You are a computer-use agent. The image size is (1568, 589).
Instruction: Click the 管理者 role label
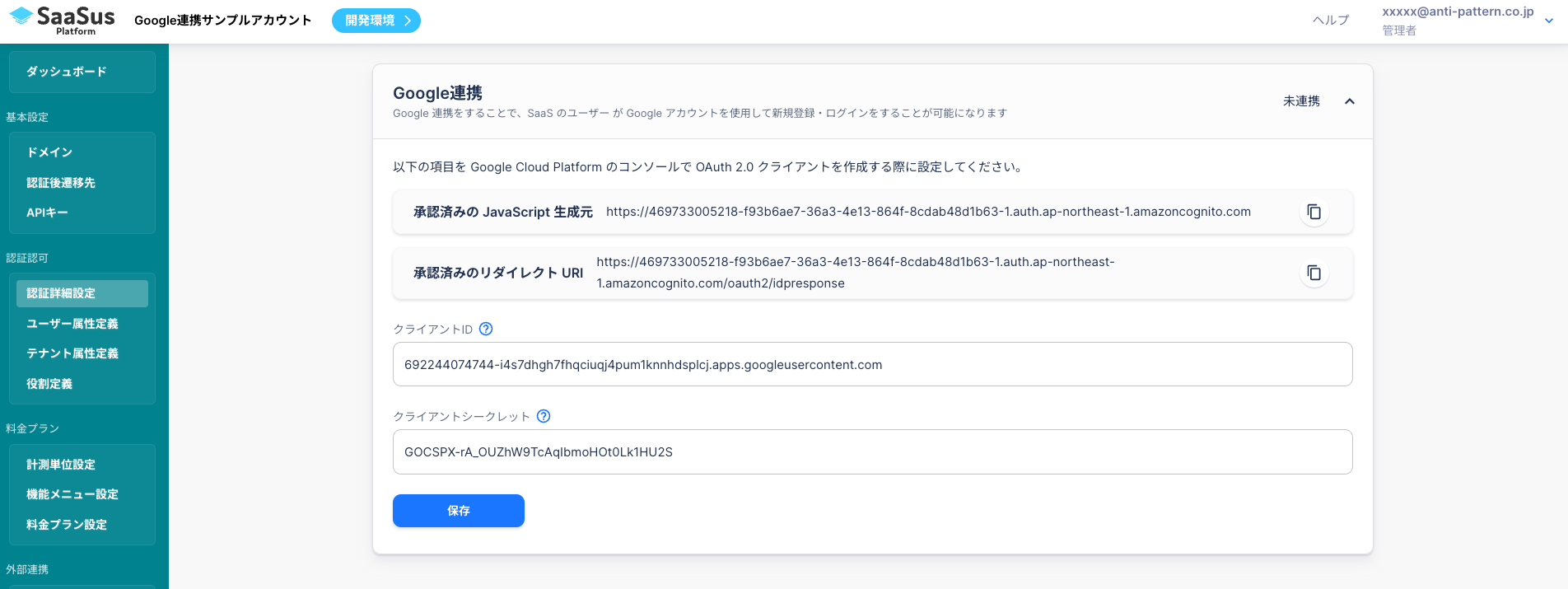coord(1399,30)
